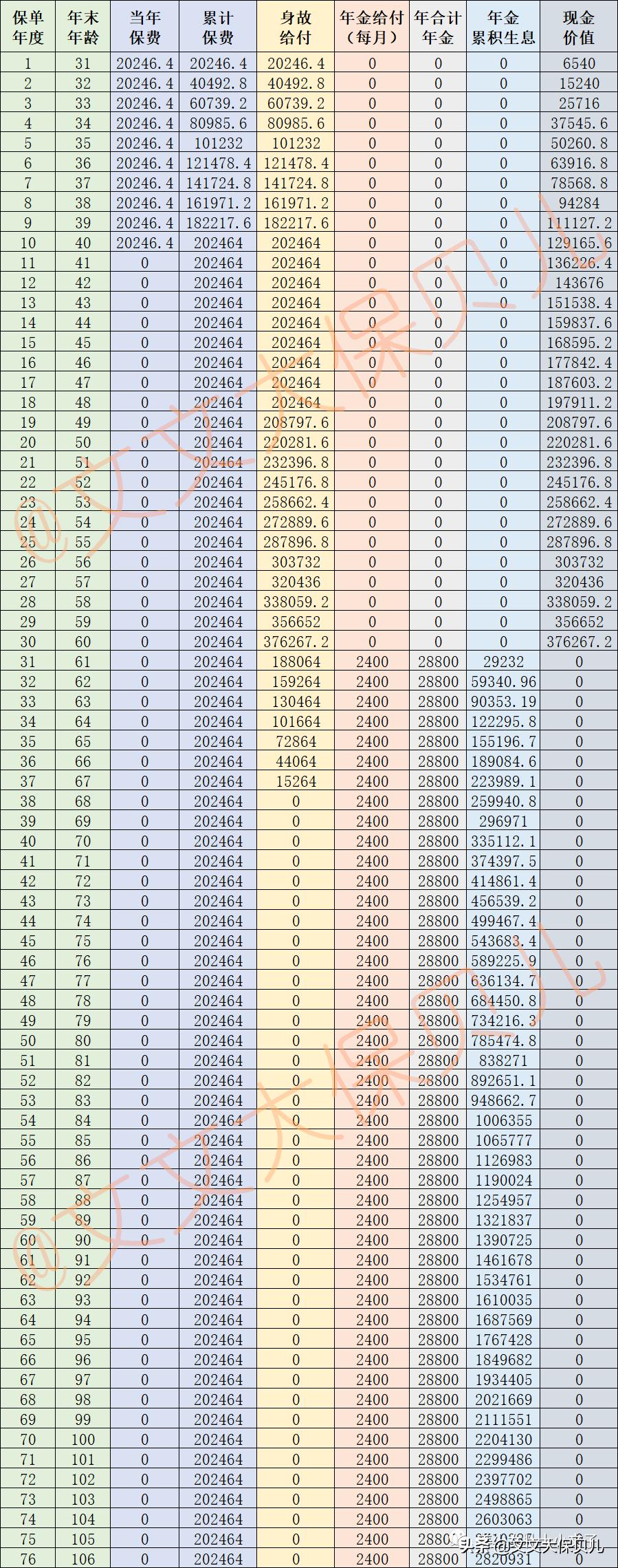Click 身故给付 cell showing 338059.2
This screenshot has width=618, height=1568.
click(296, 602)
